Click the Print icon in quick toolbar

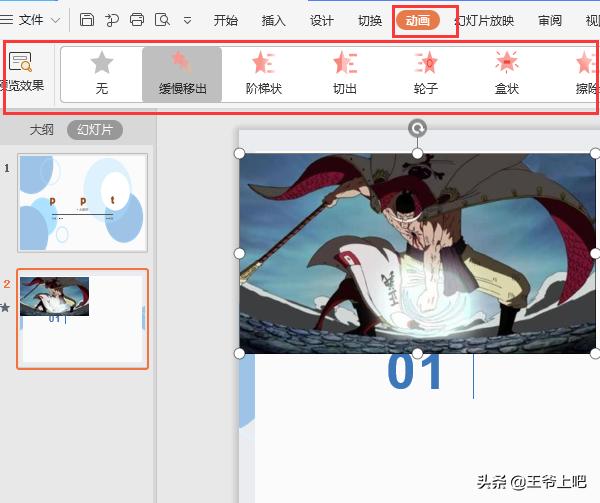[137, 20]
